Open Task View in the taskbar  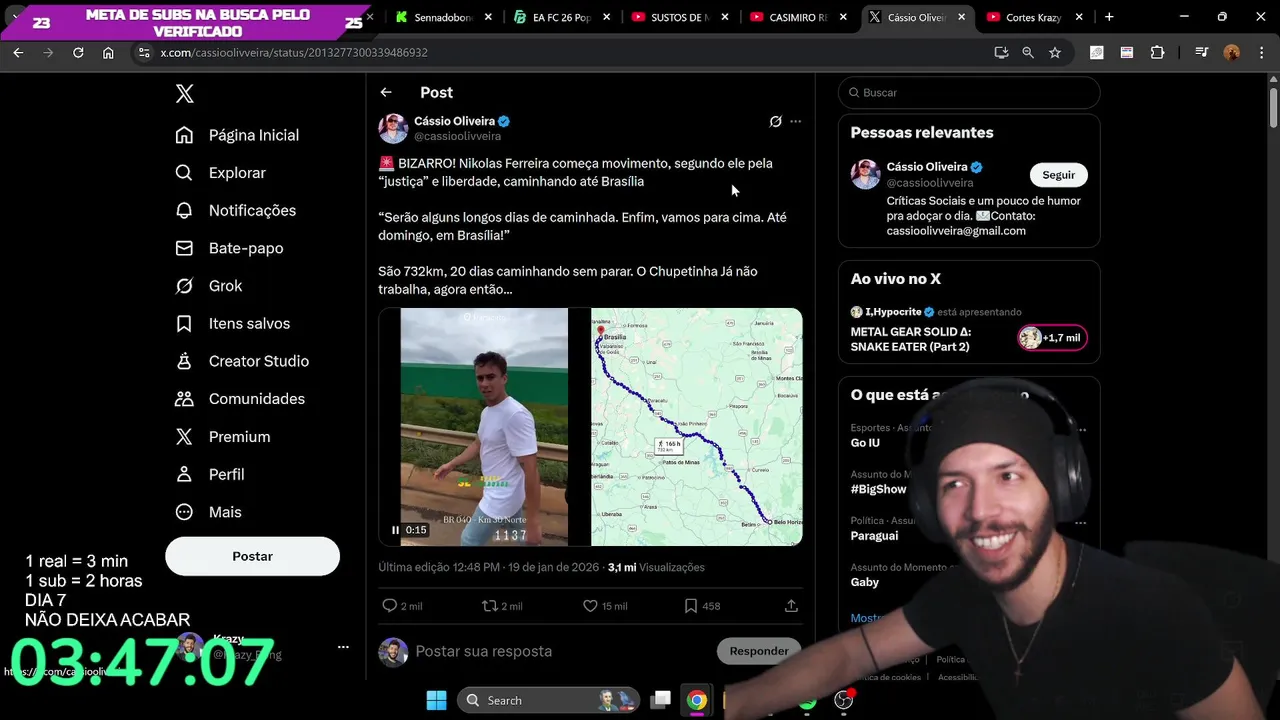click(661, 700)
